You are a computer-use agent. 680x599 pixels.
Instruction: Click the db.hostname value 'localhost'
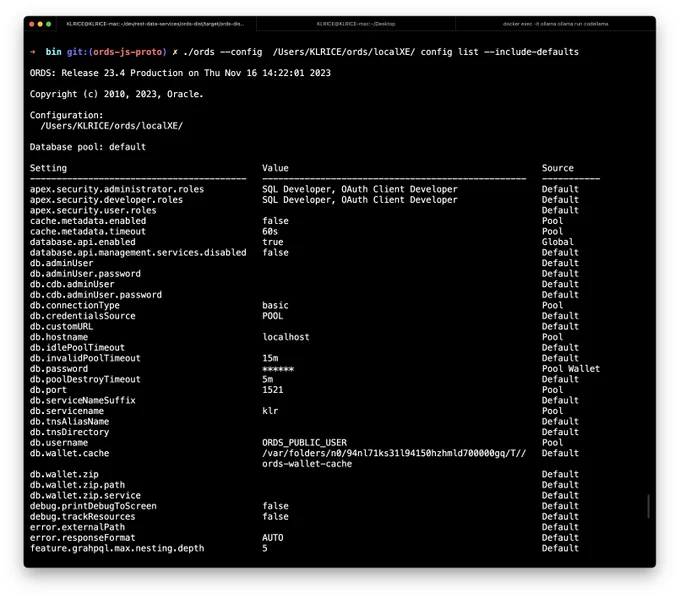(286, 337)
